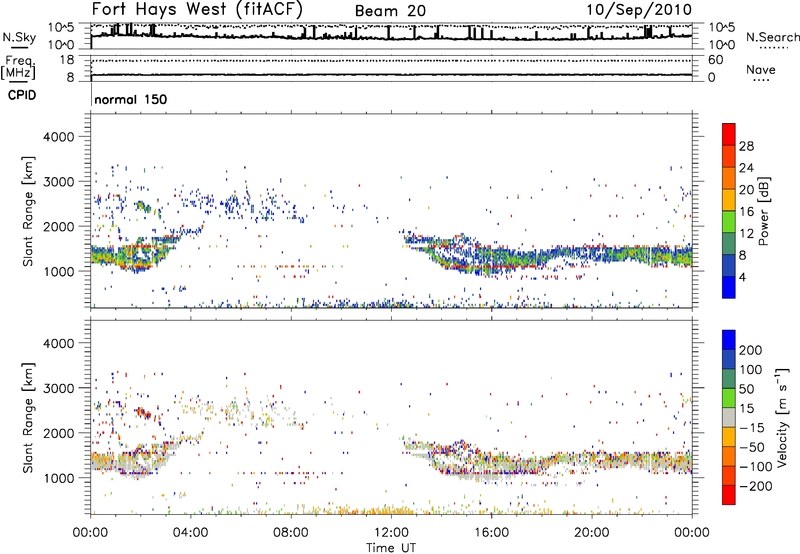Click the 'N.Search' legend label

point(772,37)
